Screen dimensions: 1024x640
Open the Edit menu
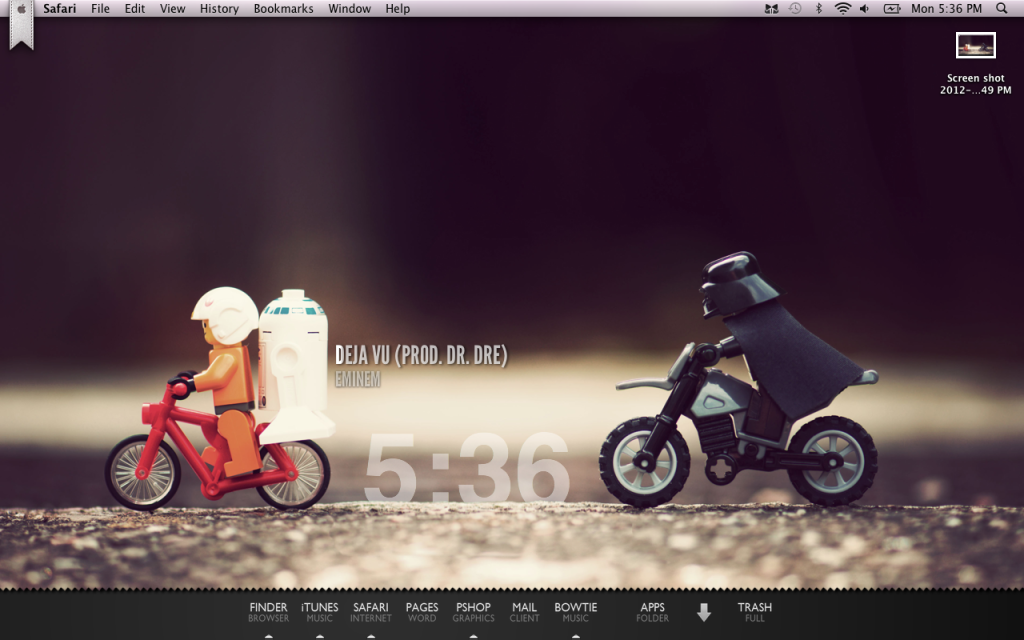tap(135, 8)
